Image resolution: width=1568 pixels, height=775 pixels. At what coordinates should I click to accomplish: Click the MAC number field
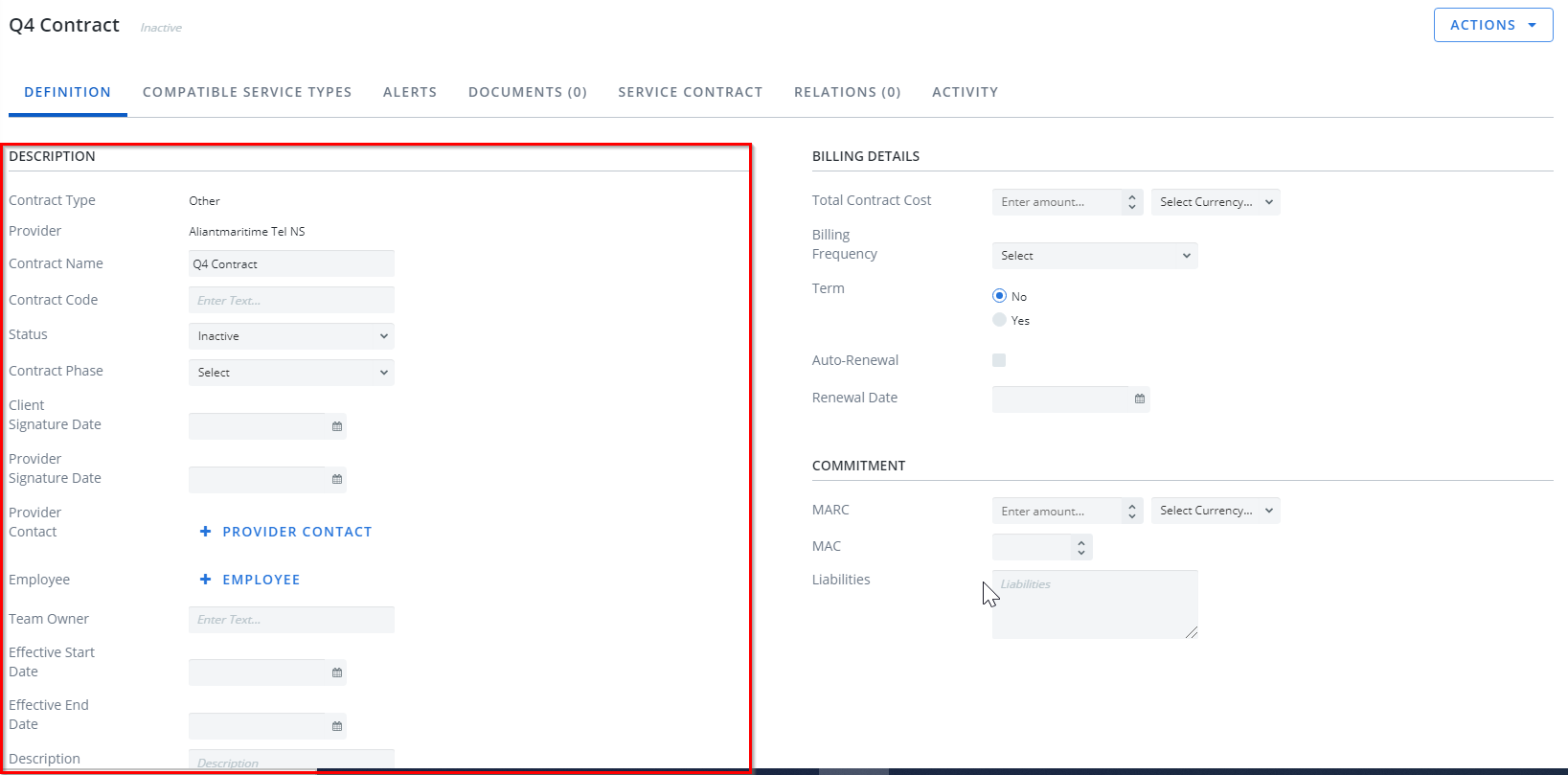click(x=1032, y=547)
